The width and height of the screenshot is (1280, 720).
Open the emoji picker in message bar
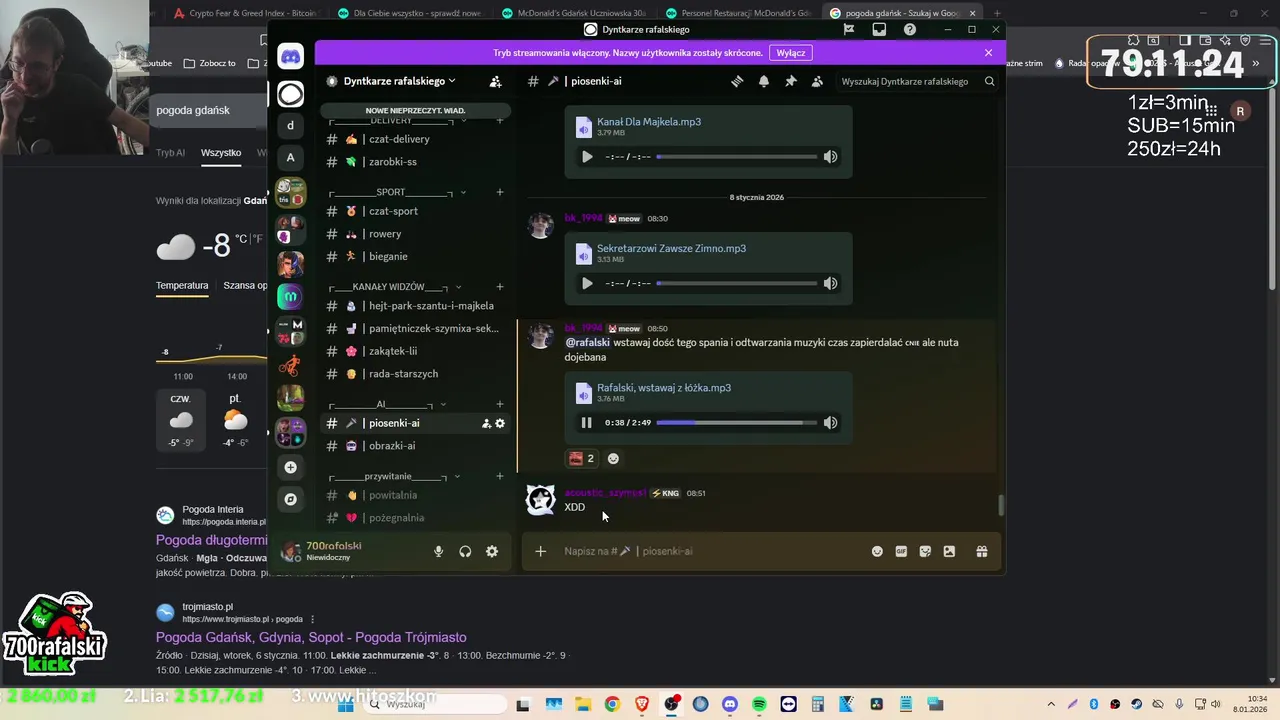(877, 551)
